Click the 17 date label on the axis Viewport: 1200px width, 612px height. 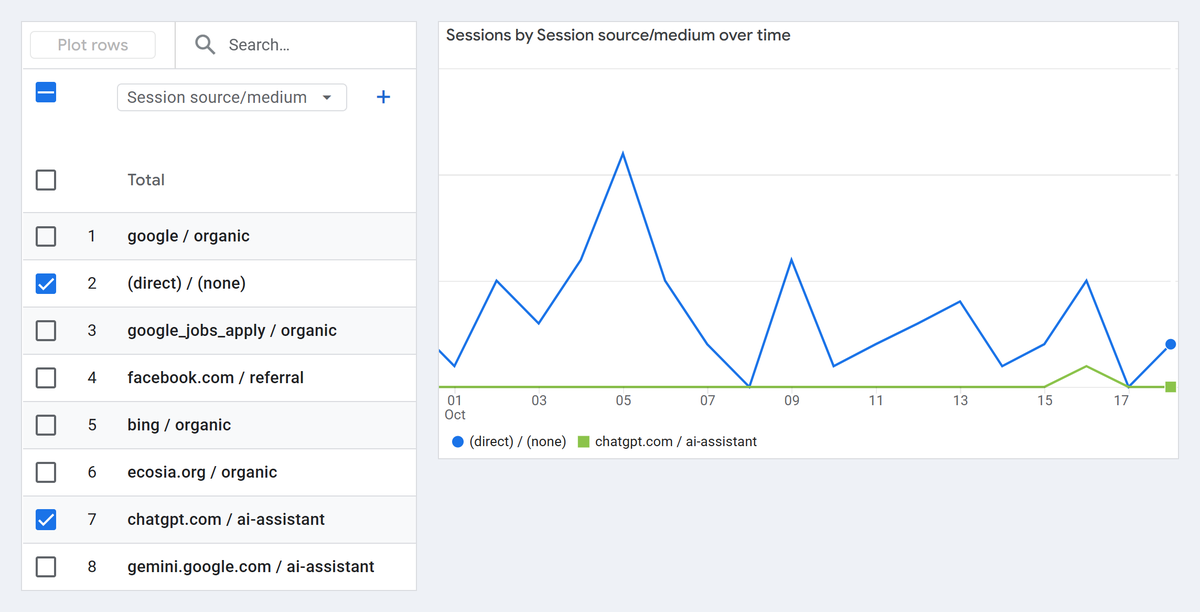(1122, 401)
